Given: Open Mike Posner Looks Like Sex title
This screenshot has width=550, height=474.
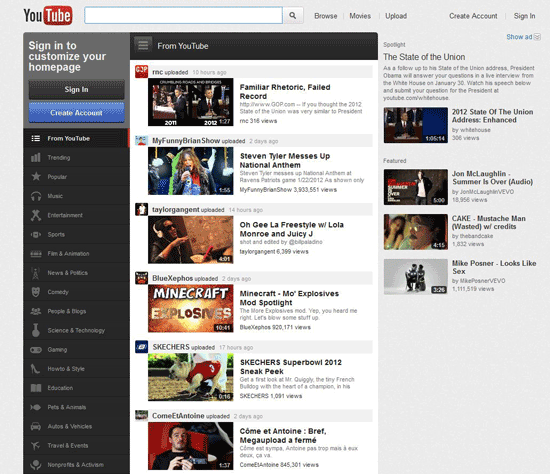Looking at the screenshot, I should [x=494, y=267].
